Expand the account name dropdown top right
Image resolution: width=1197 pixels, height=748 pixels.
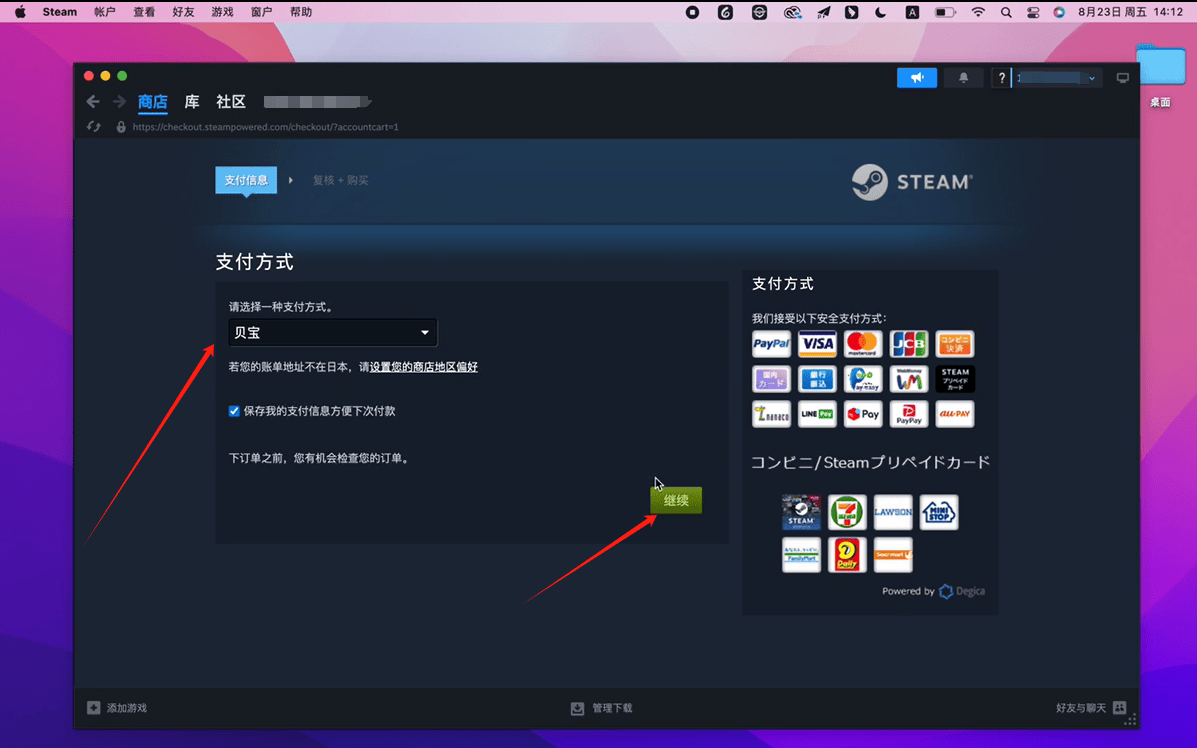(1057, 78)
